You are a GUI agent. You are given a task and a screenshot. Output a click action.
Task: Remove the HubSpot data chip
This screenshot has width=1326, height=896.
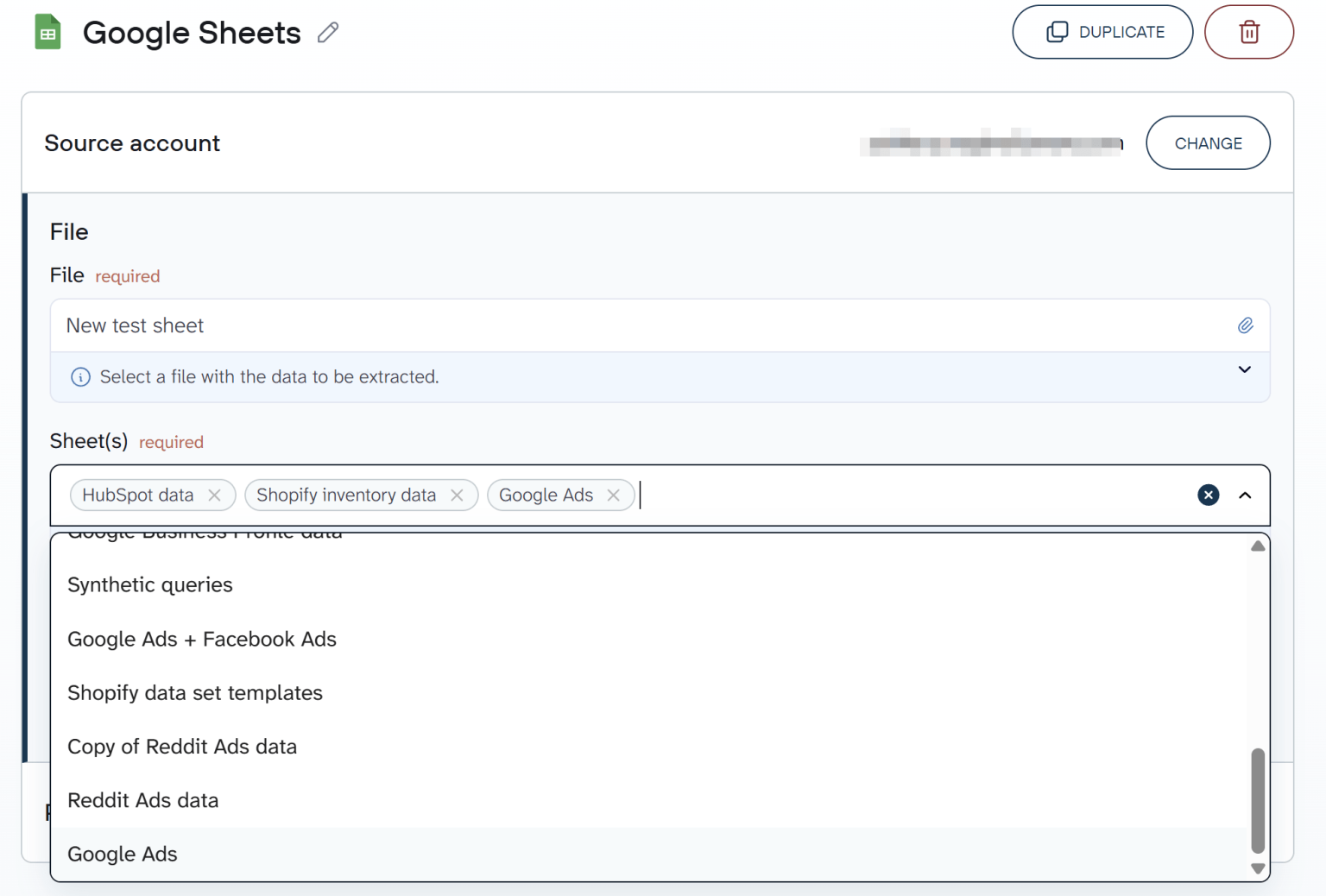tap(215, 495)
